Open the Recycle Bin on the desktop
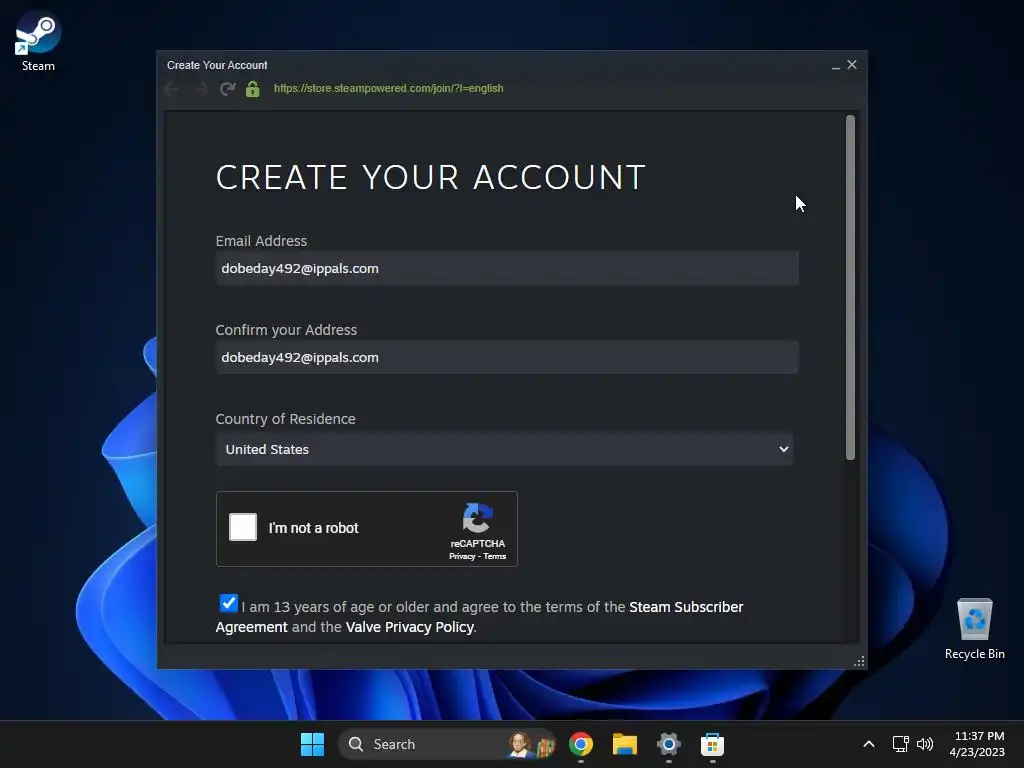This screenshot has height=768, width=1024. click(x=974, y=629)
